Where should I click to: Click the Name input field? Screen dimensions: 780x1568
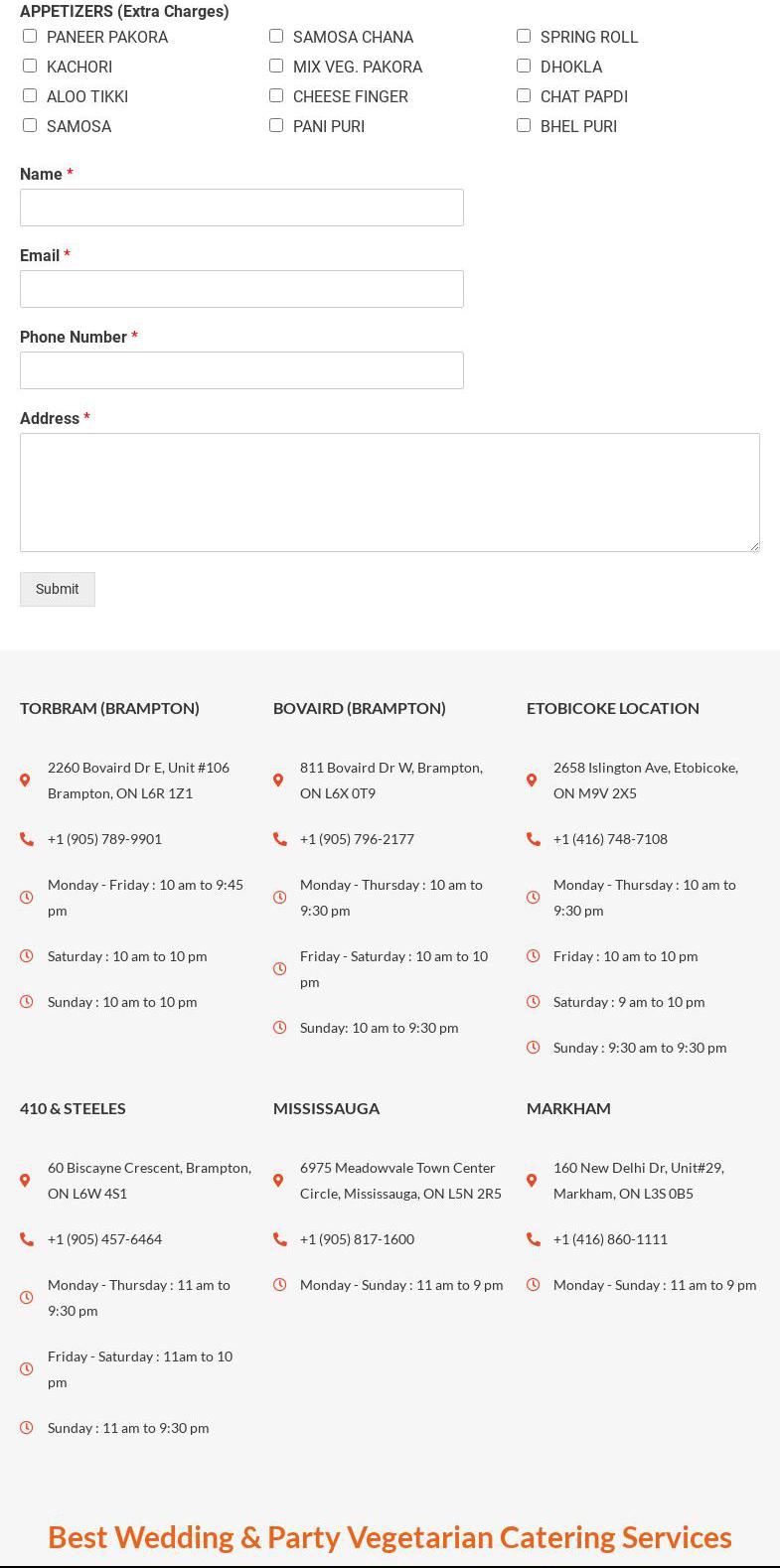tap(241, 208)
